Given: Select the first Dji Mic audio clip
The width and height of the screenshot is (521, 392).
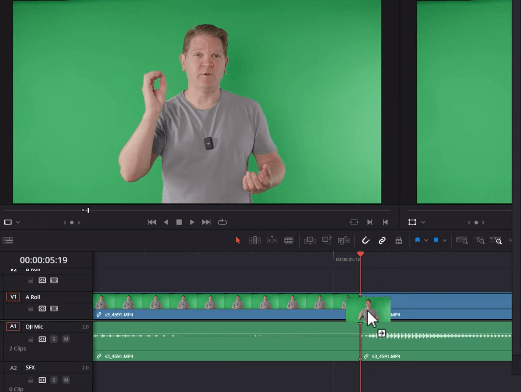Looking at the screenshot, I should [226, 341].
